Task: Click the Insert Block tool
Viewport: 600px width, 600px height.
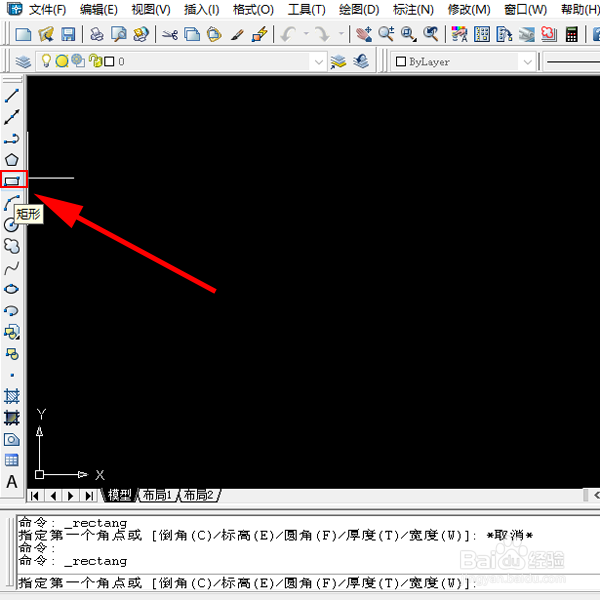Action: click(x=11, y=332)
